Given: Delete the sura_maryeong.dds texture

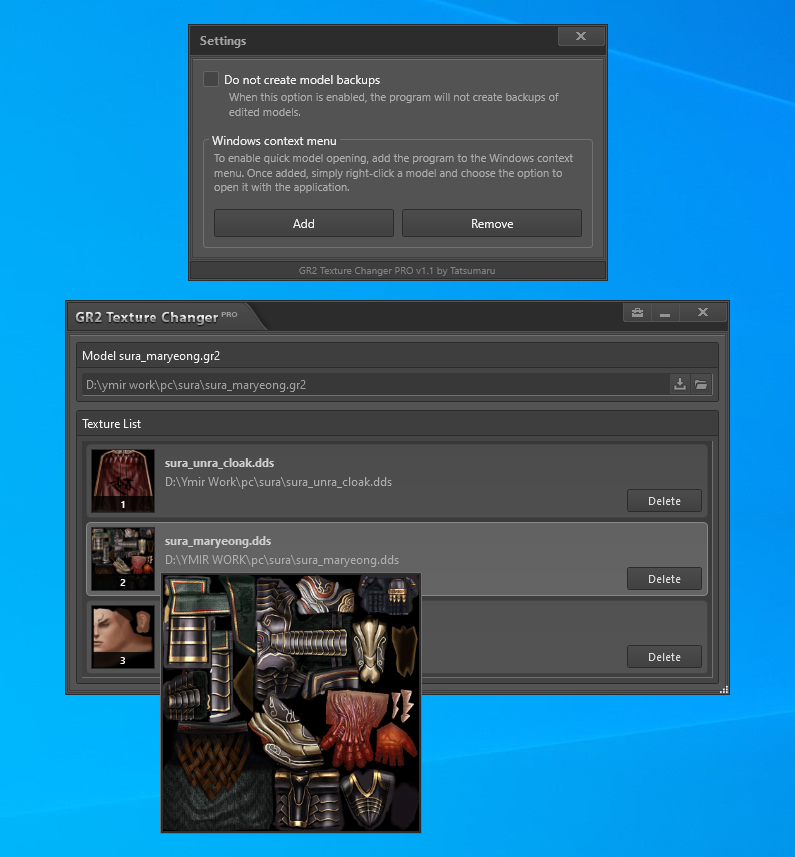Looking at the screenshot, I should (x=664, y=578).
